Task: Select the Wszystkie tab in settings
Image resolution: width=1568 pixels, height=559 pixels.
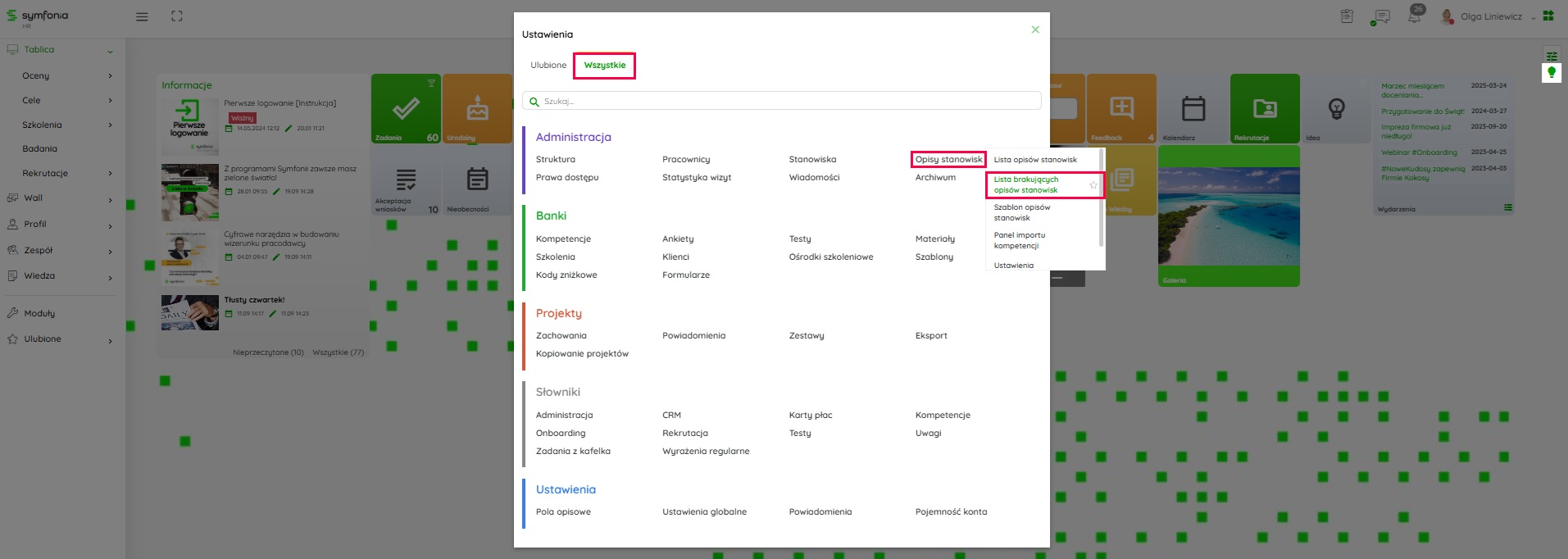Action: 604,66
